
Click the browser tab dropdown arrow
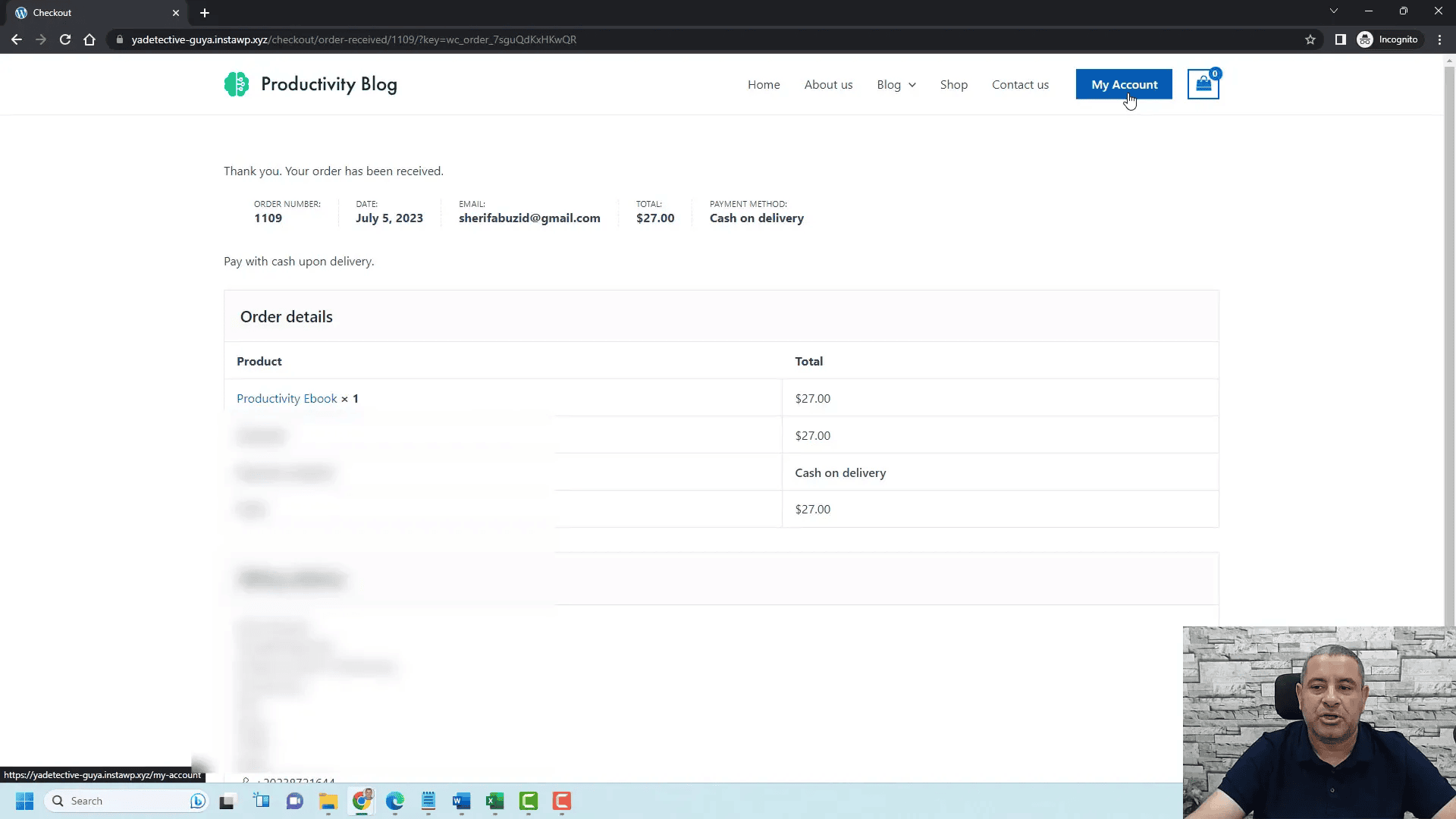coord(1333,11)
